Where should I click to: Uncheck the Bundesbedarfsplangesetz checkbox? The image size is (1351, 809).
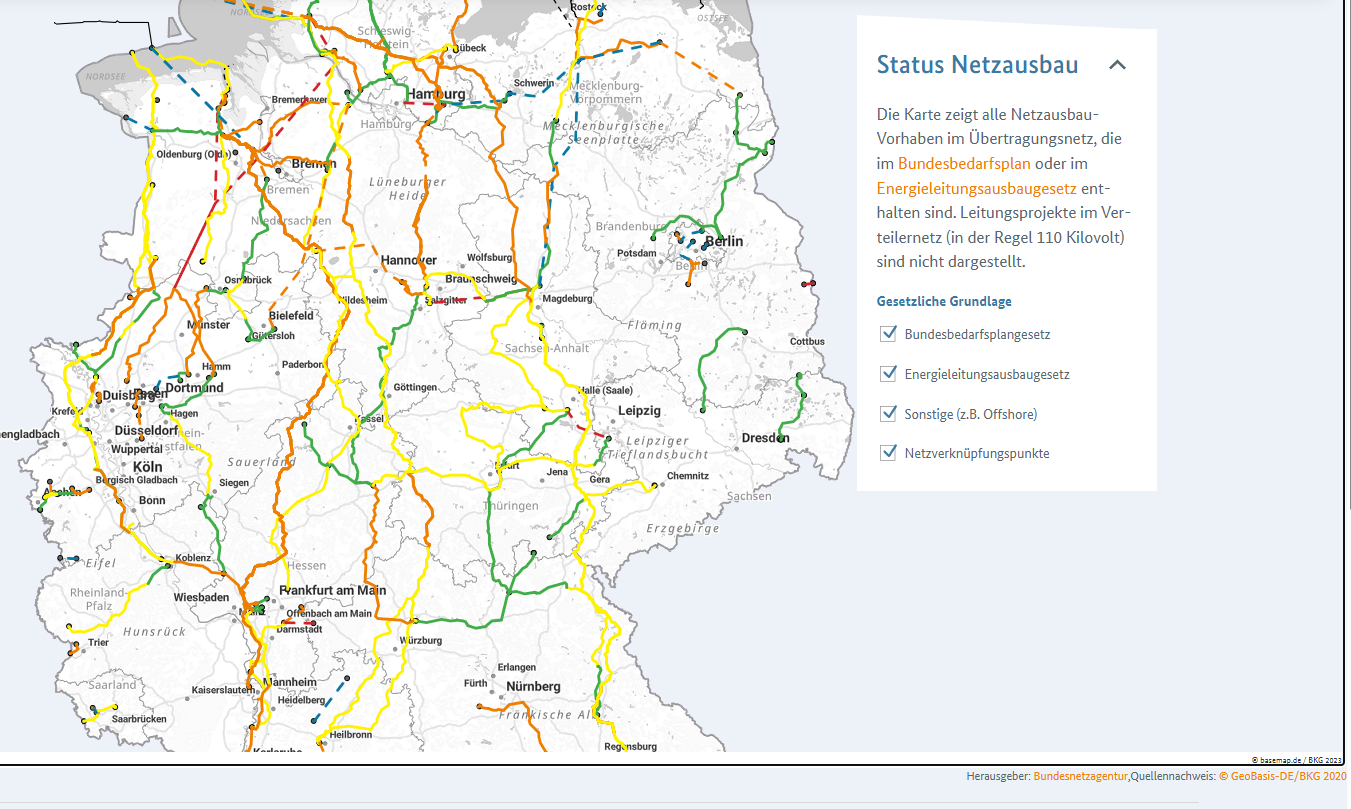point(888,334)
